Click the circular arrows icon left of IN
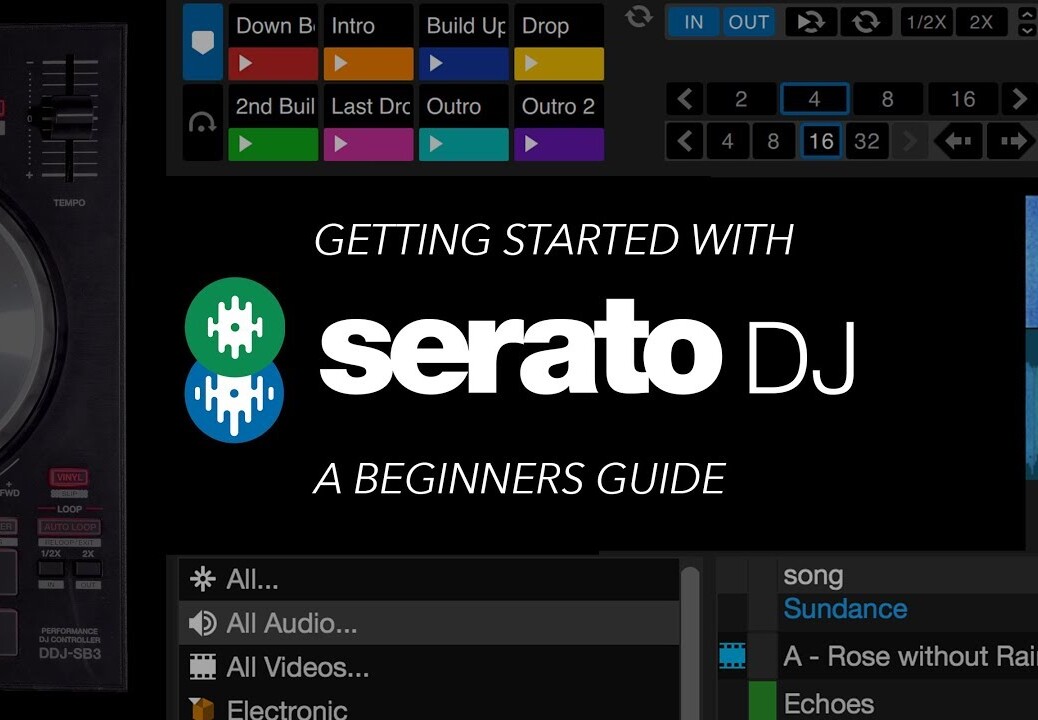Screen dimensions: 1038x720 (x=638, y=17)
